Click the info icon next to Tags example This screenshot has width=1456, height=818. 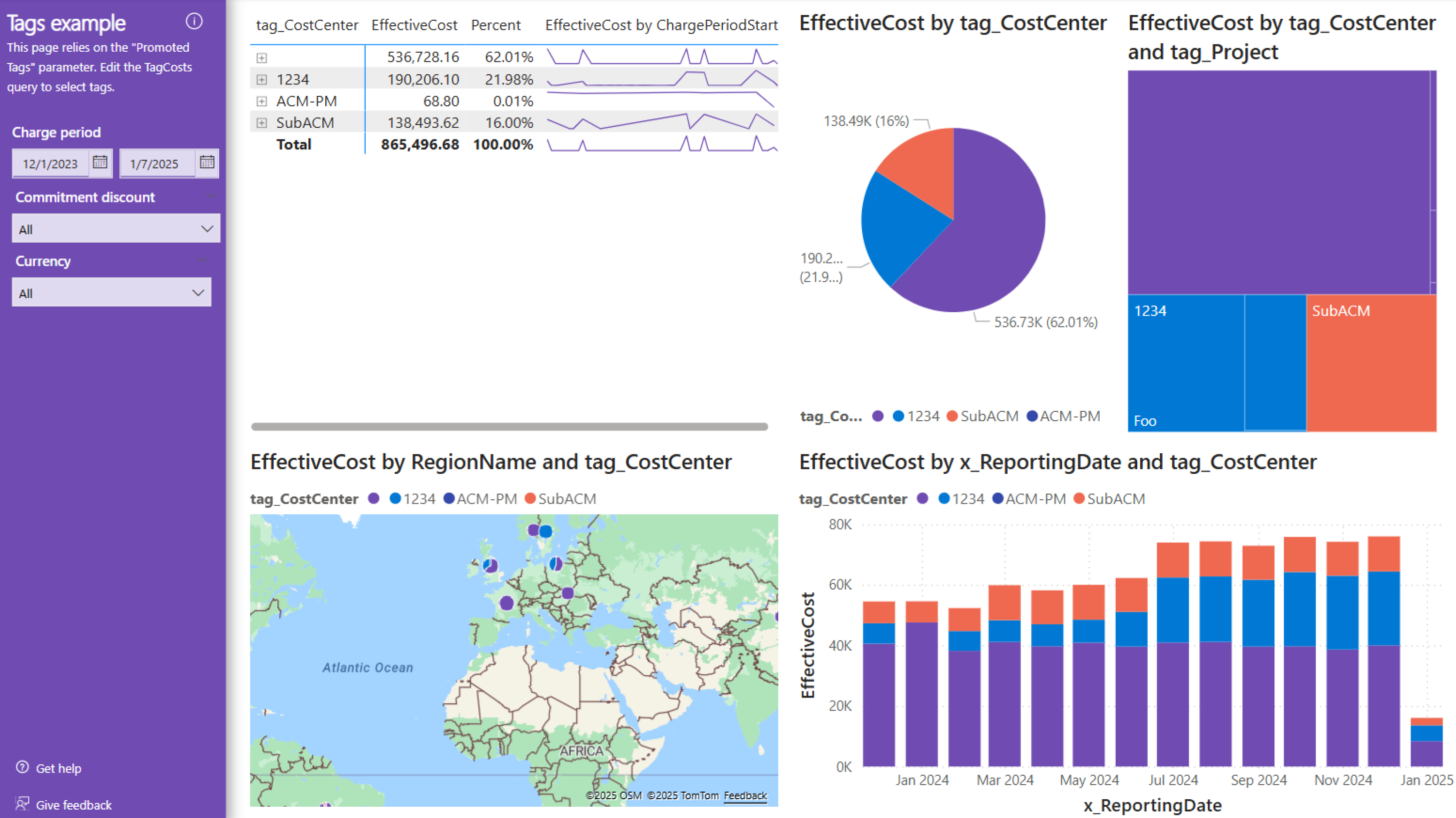click(194, 22)
